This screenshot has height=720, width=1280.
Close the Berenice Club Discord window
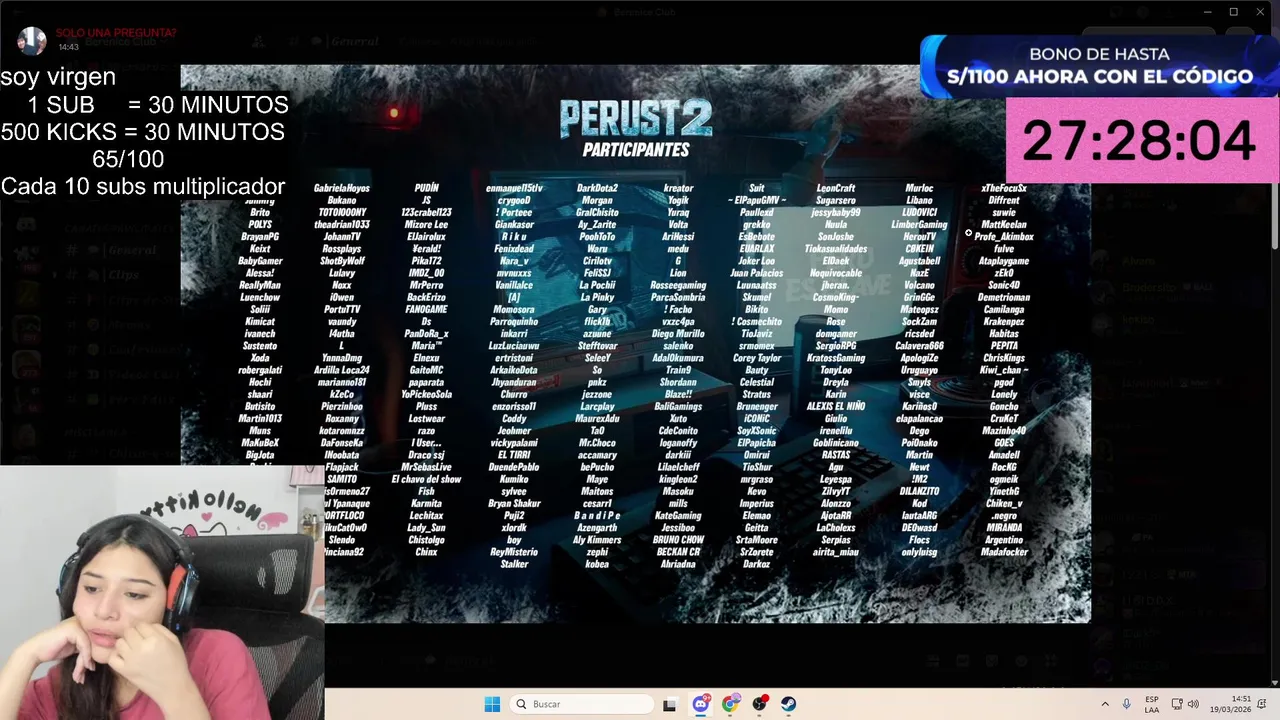pyautogui.click(x=1260, y=12)
